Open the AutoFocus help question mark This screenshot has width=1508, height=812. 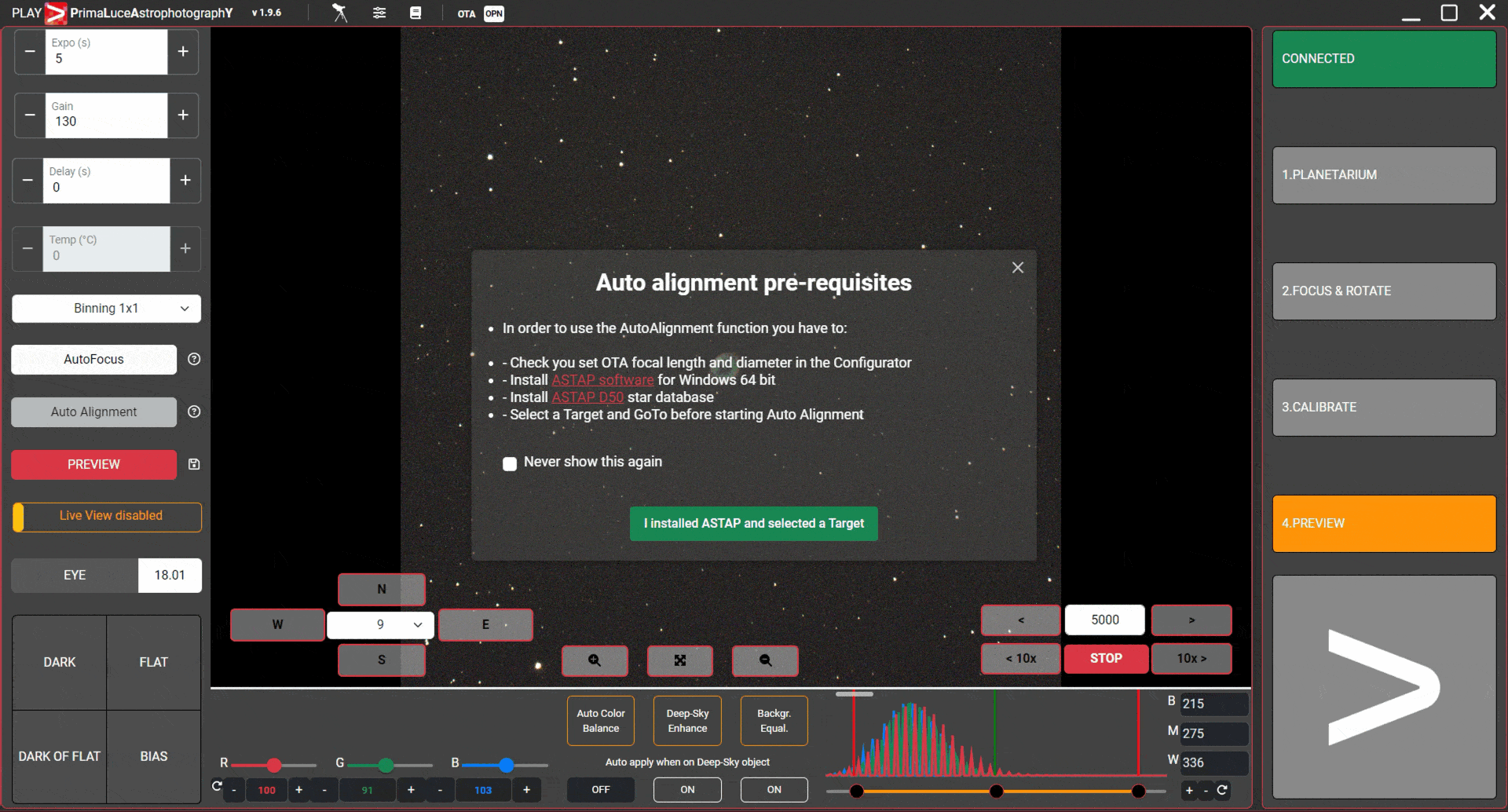pos(194,359)
